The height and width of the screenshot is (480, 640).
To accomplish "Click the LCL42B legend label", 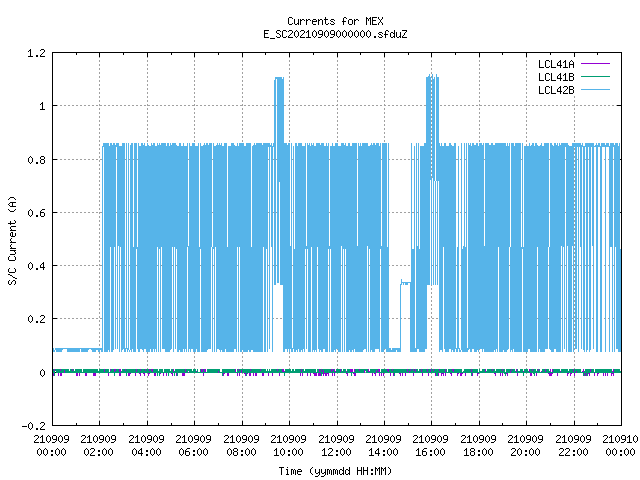I will [556, 90].
